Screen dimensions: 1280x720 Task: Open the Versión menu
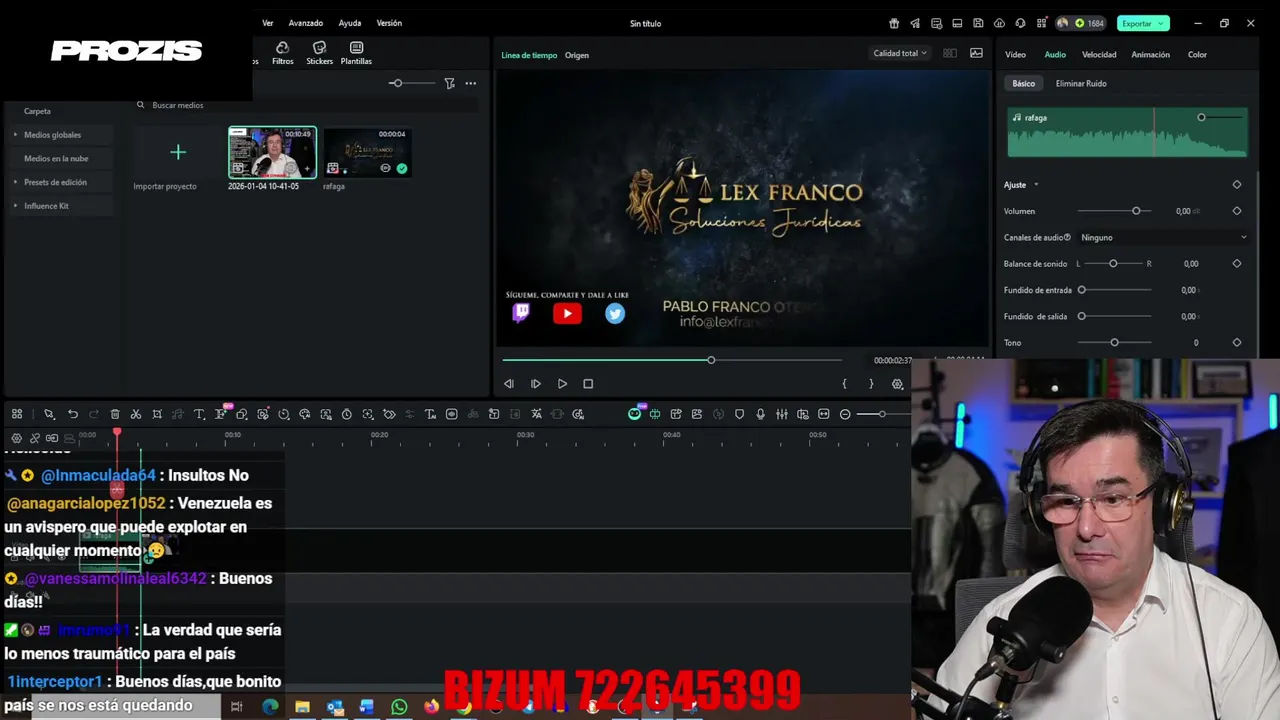click(389, 23)
